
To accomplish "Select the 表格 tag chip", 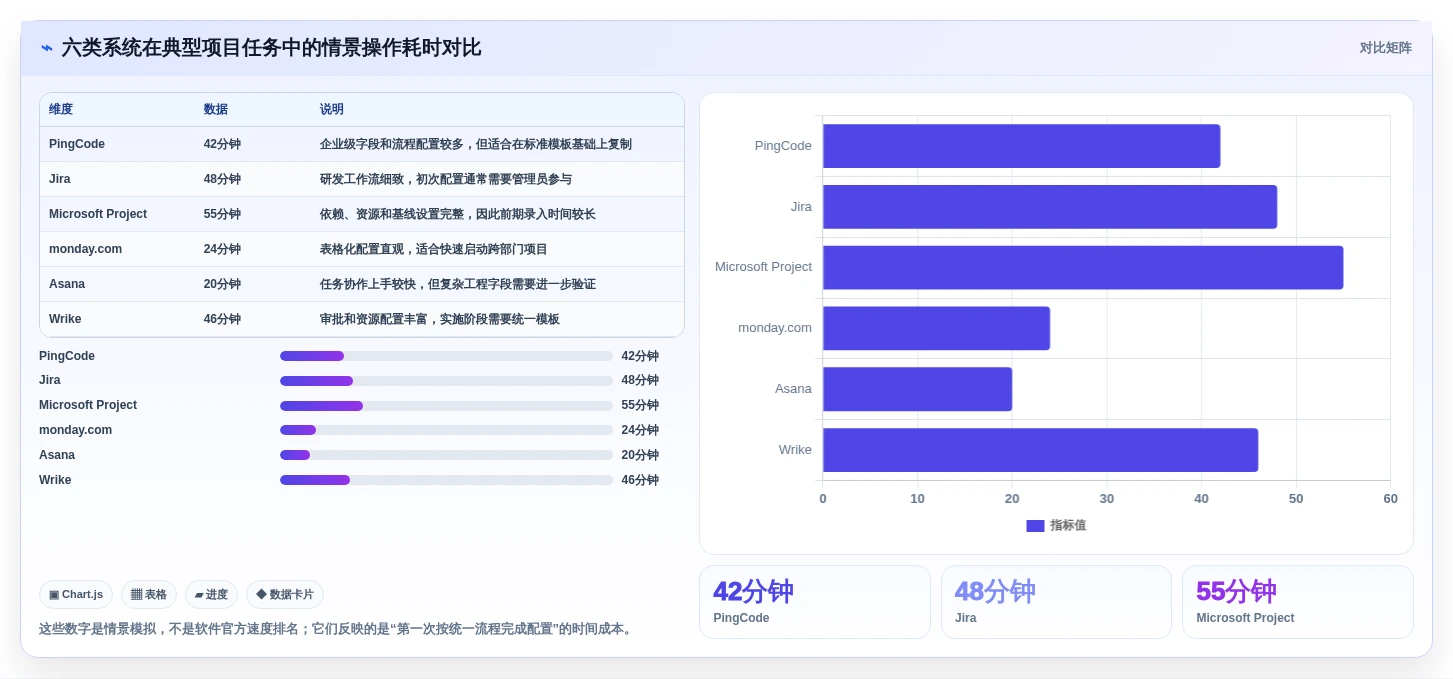I will (149, 594).
